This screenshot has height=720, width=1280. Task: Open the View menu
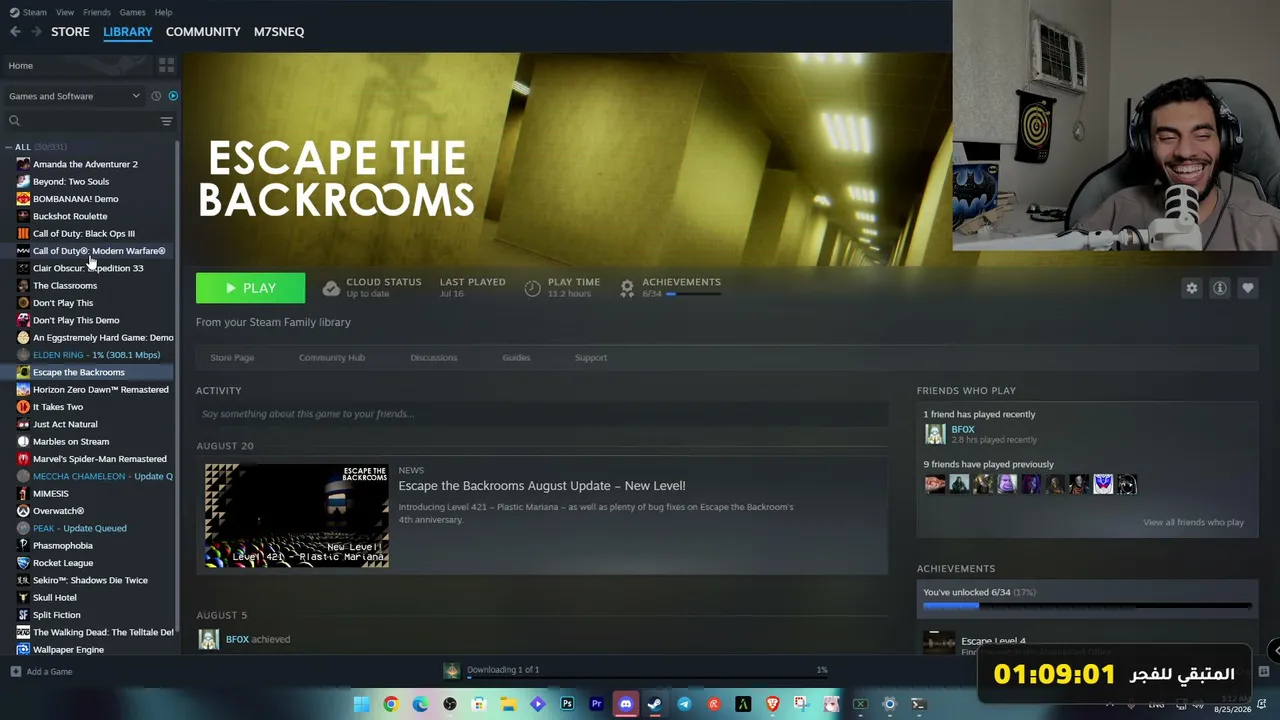[65, 12]
